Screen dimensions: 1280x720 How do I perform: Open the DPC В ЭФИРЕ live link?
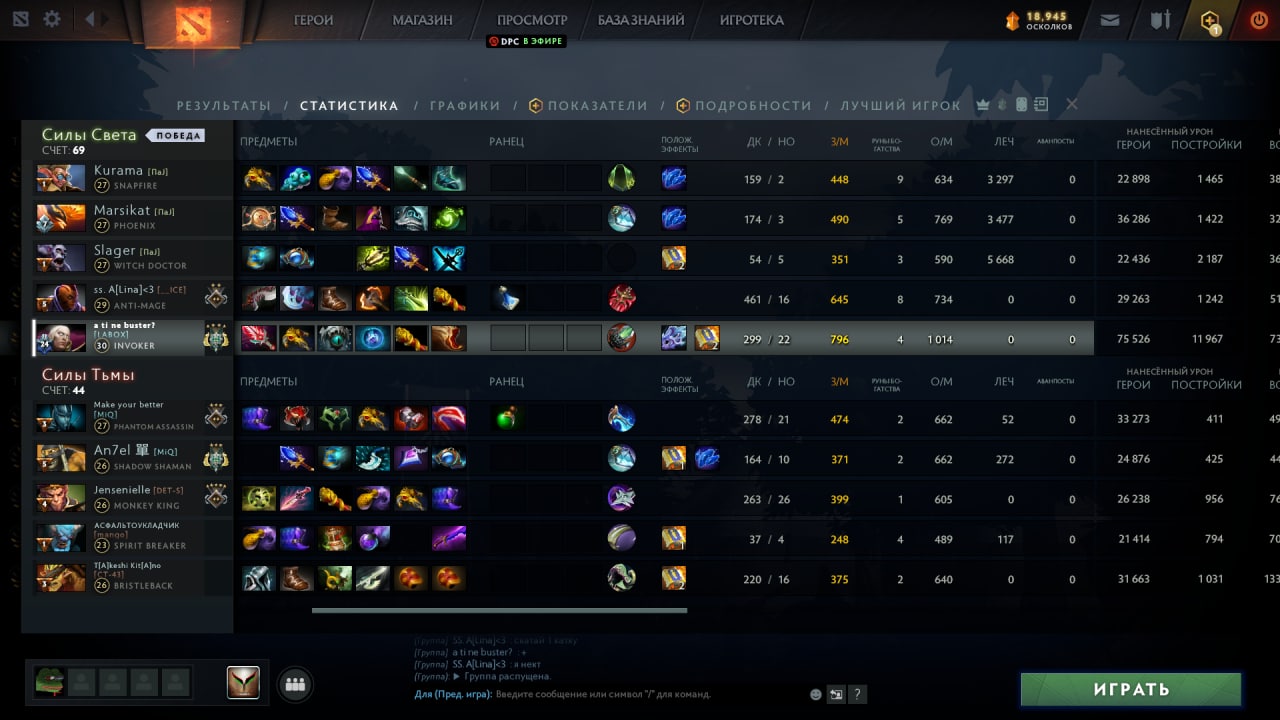pyautogui.click(x=527, y=41)
